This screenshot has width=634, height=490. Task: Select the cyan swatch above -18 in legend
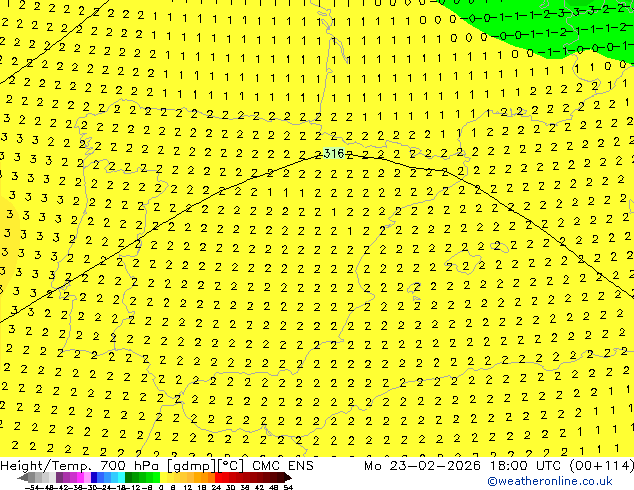(x=122, y=477)
